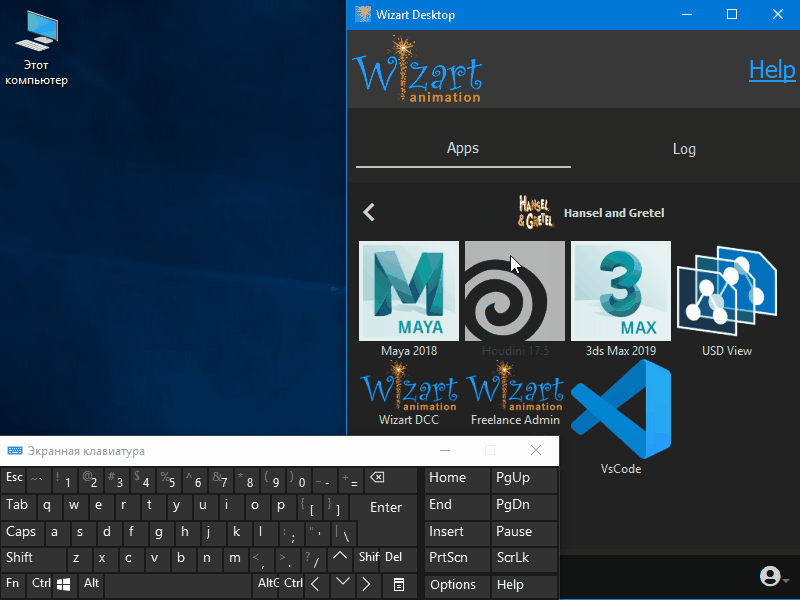
Task: Switch to the Log tab
Action: tap(684, 148)
